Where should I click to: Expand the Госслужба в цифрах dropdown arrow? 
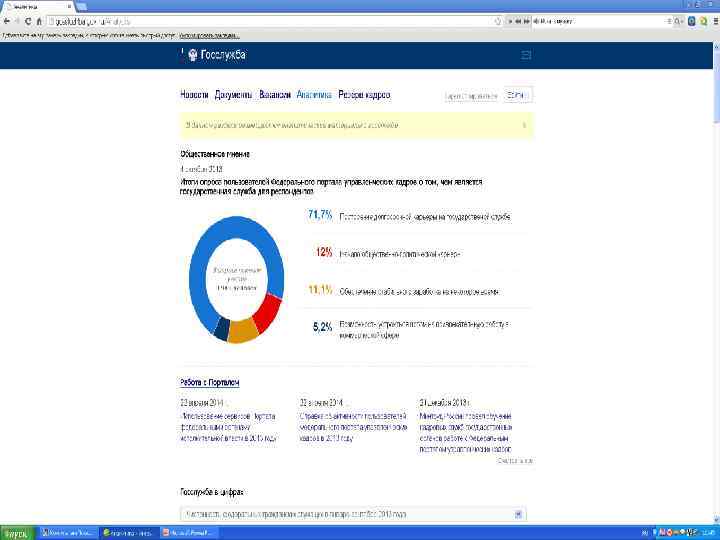[518, 514]
